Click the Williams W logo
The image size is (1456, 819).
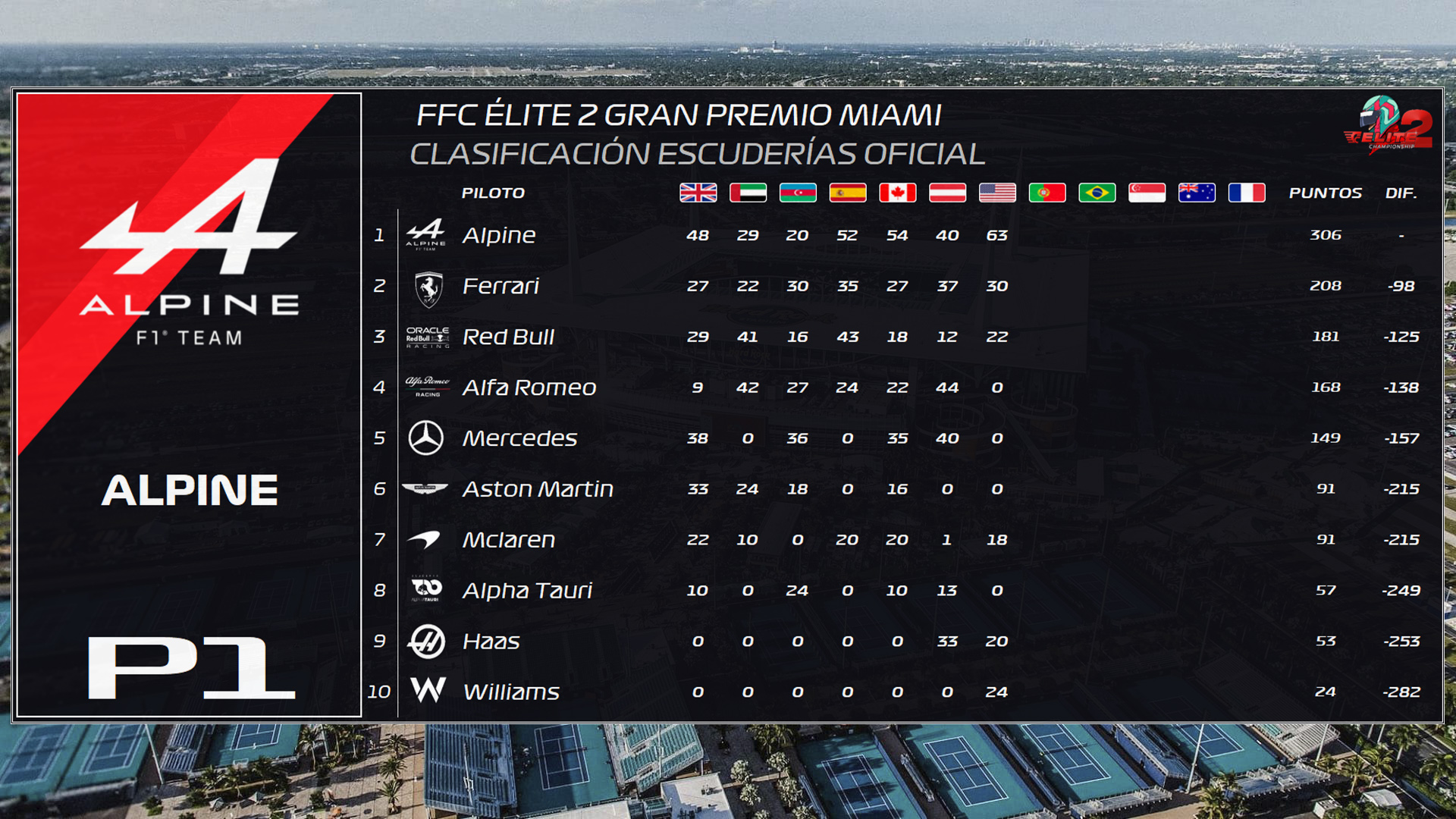(428, 689)
